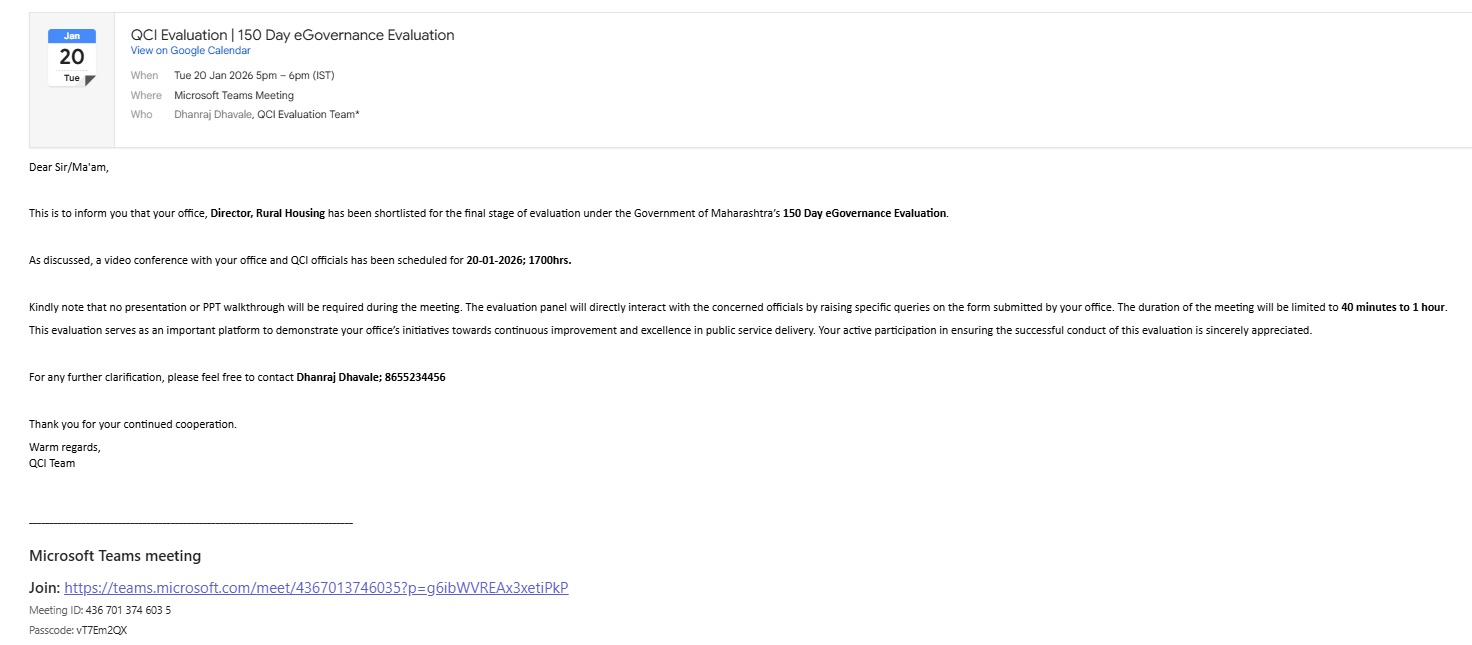Screen dimensions: 1472x645
Task: Click the Microsoft Teams meeting heading
Action: [115, 556]
